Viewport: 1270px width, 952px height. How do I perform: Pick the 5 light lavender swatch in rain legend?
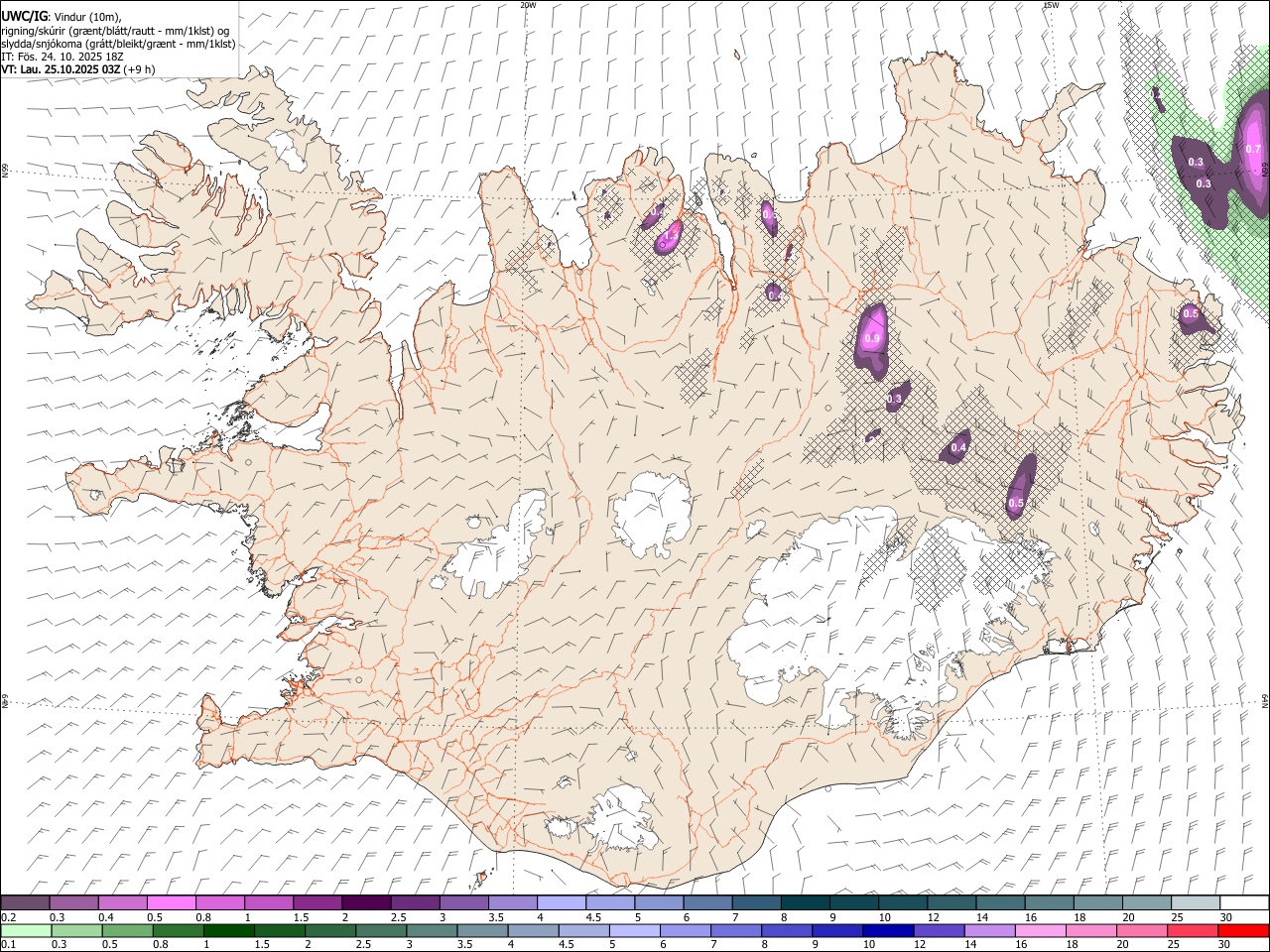pyautogui.click(x=635, y=930)
